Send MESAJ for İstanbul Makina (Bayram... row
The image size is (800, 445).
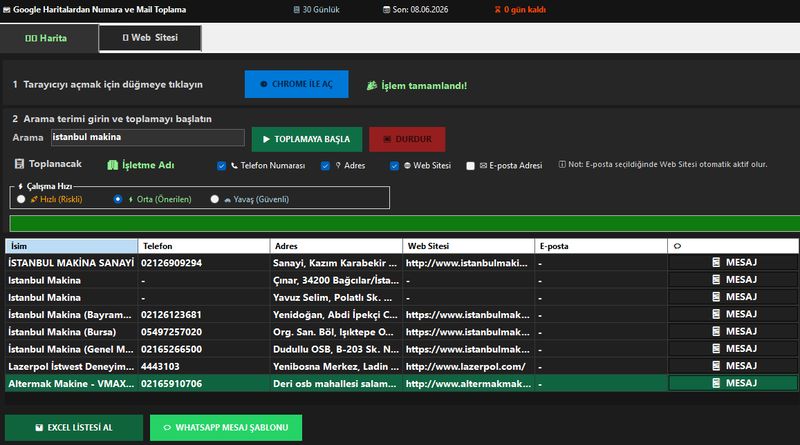tap(733, 314)
